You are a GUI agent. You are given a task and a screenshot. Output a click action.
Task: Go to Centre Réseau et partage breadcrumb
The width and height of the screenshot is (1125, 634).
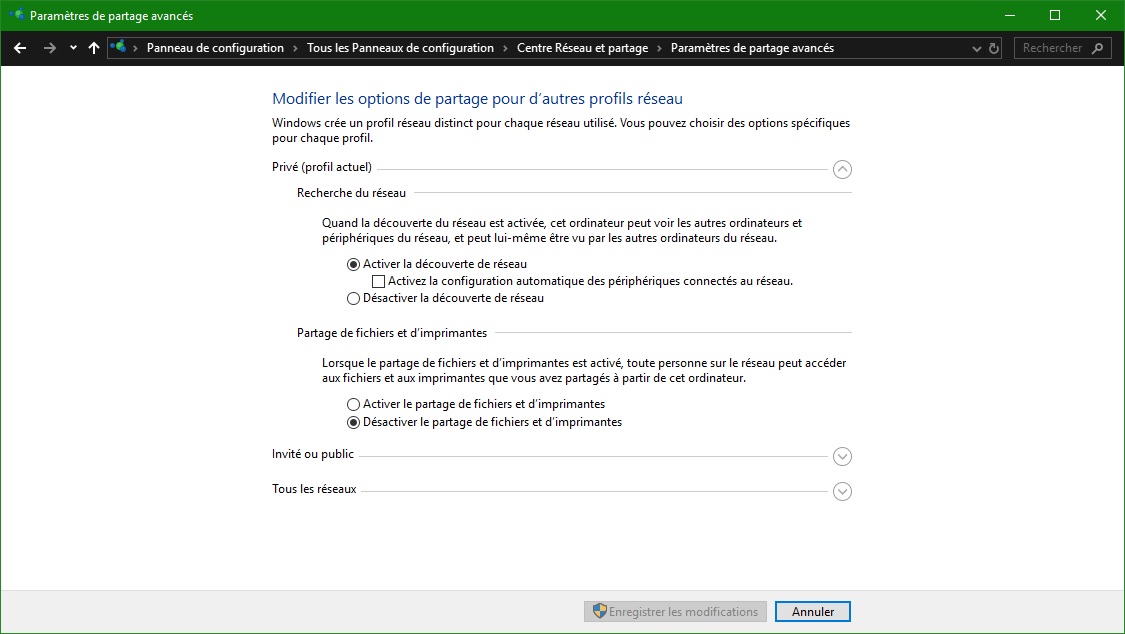pyautogui.click(x=583, y=48)
